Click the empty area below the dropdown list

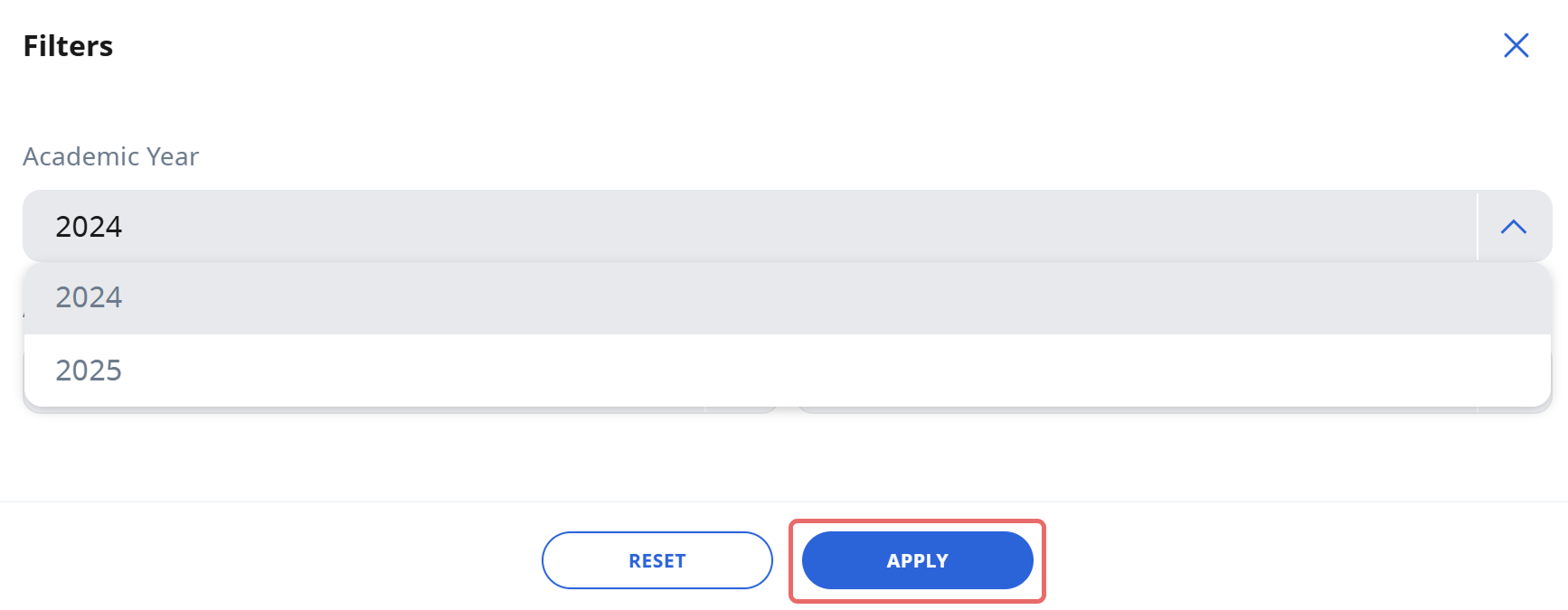(784, 456)
